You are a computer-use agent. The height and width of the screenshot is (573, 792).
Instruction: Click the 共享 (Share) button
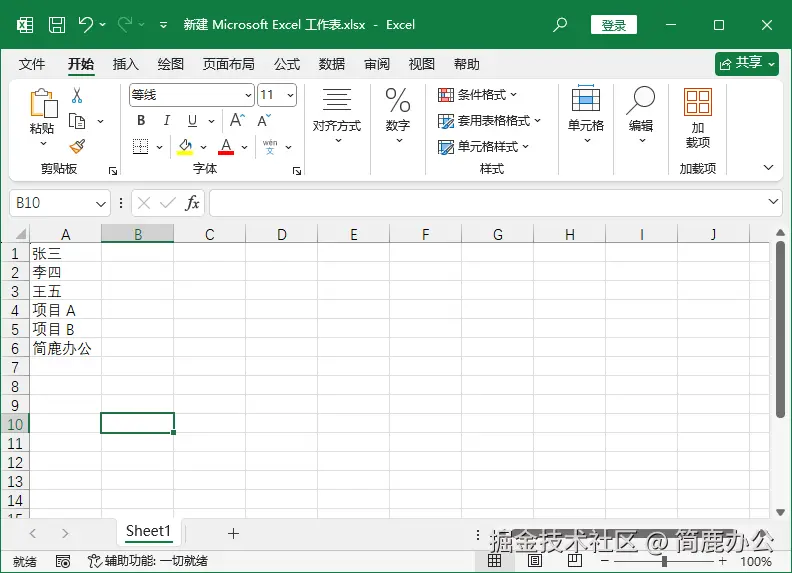tap(747, 64)
